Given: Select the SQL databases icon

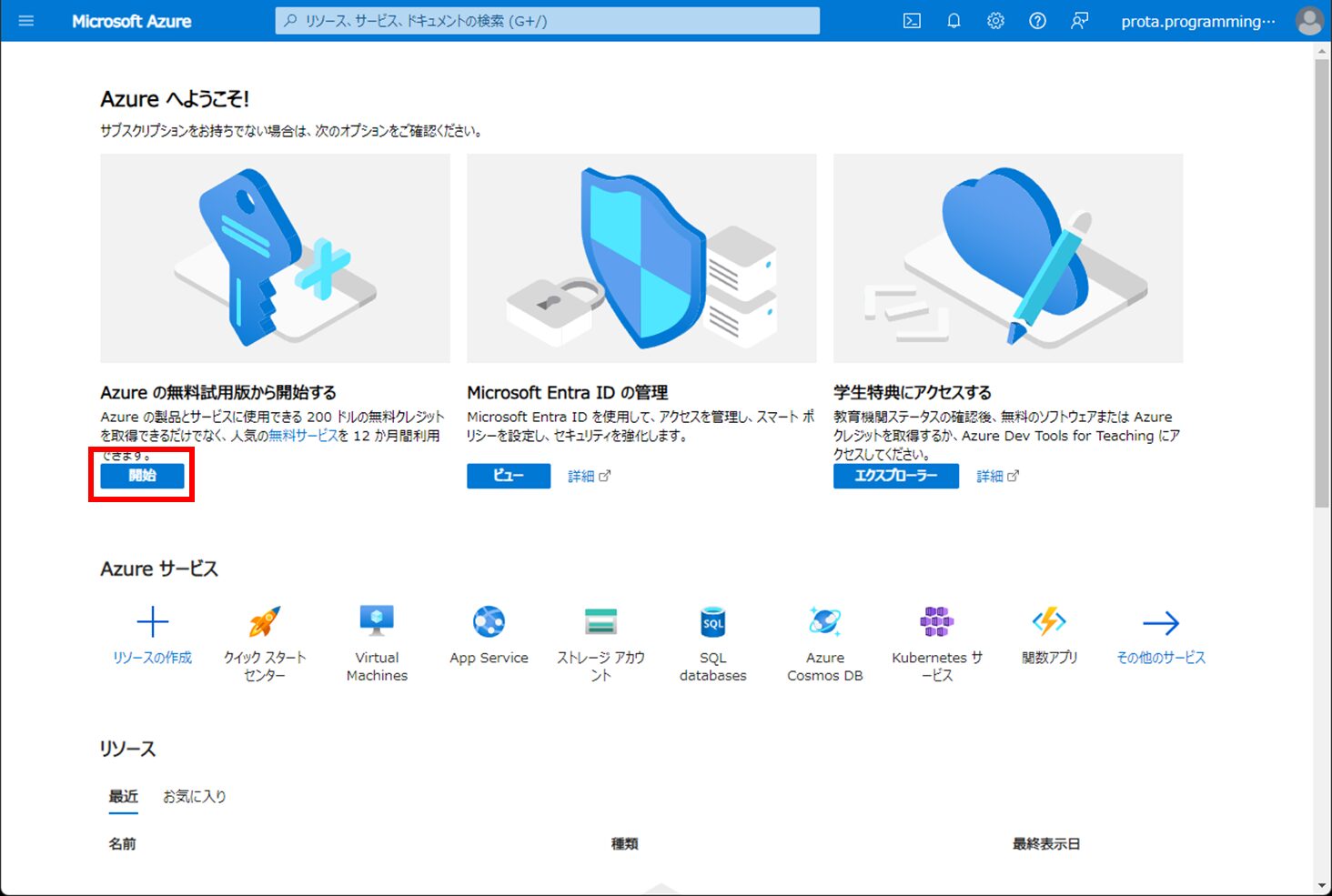Looking at the screenshot, I should pos(712,621).
